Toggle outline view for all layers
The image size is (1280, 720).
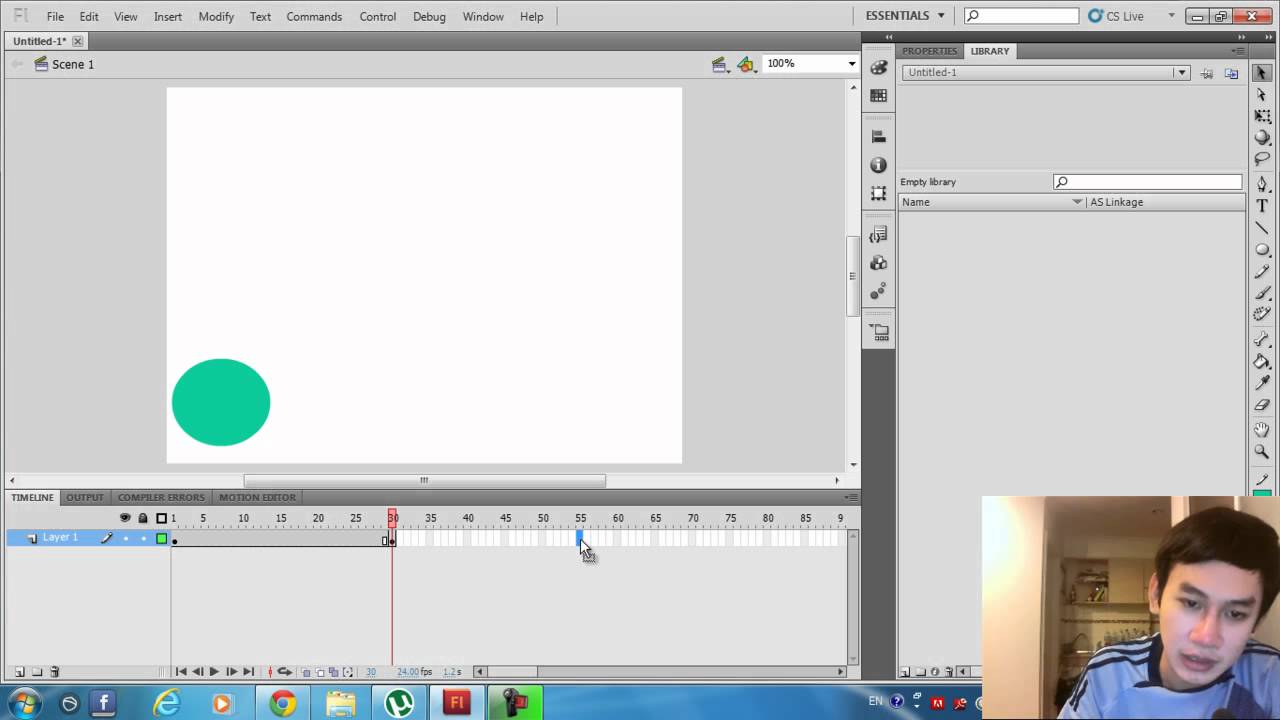pyautogui.click(x=161, y=518)
